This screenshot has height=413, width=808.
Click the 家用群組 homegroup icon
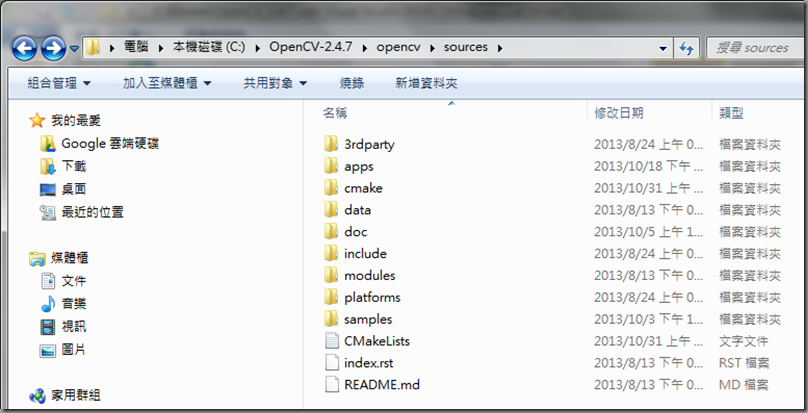tap(37, 395)
